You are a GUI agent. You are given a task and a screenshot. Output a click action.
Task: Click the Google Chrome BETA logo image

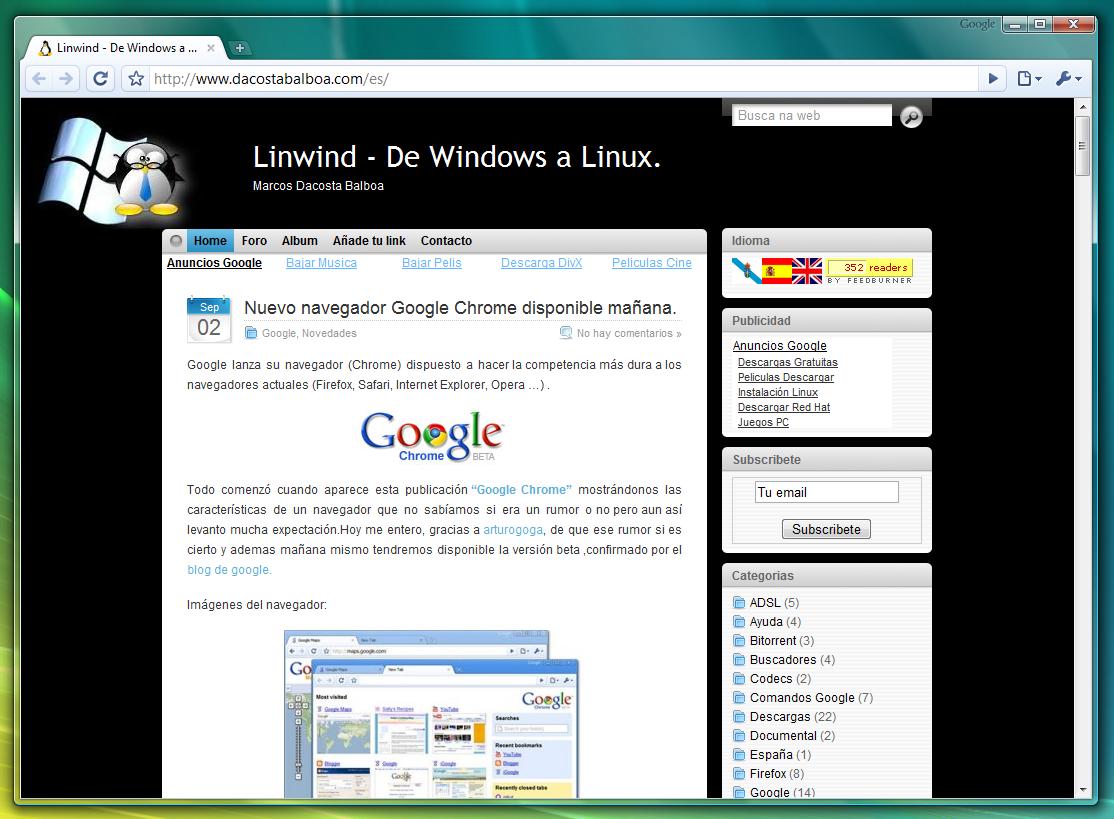432,436
